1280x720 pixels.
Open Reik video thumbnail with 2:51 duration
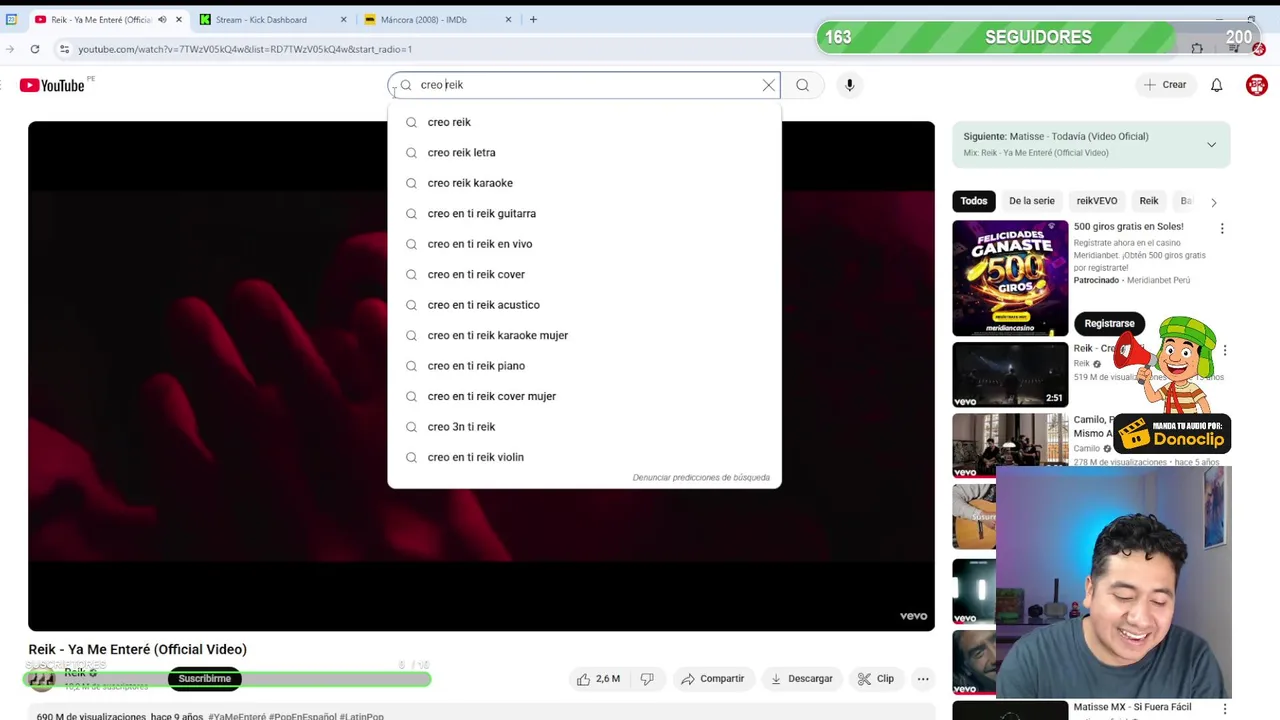[1010, 375]
